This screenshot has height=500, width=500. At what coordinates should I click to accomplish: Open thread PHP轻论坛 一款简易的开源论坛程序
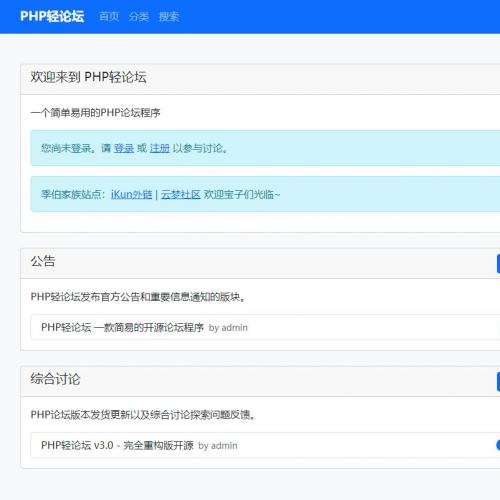point(122,327)
